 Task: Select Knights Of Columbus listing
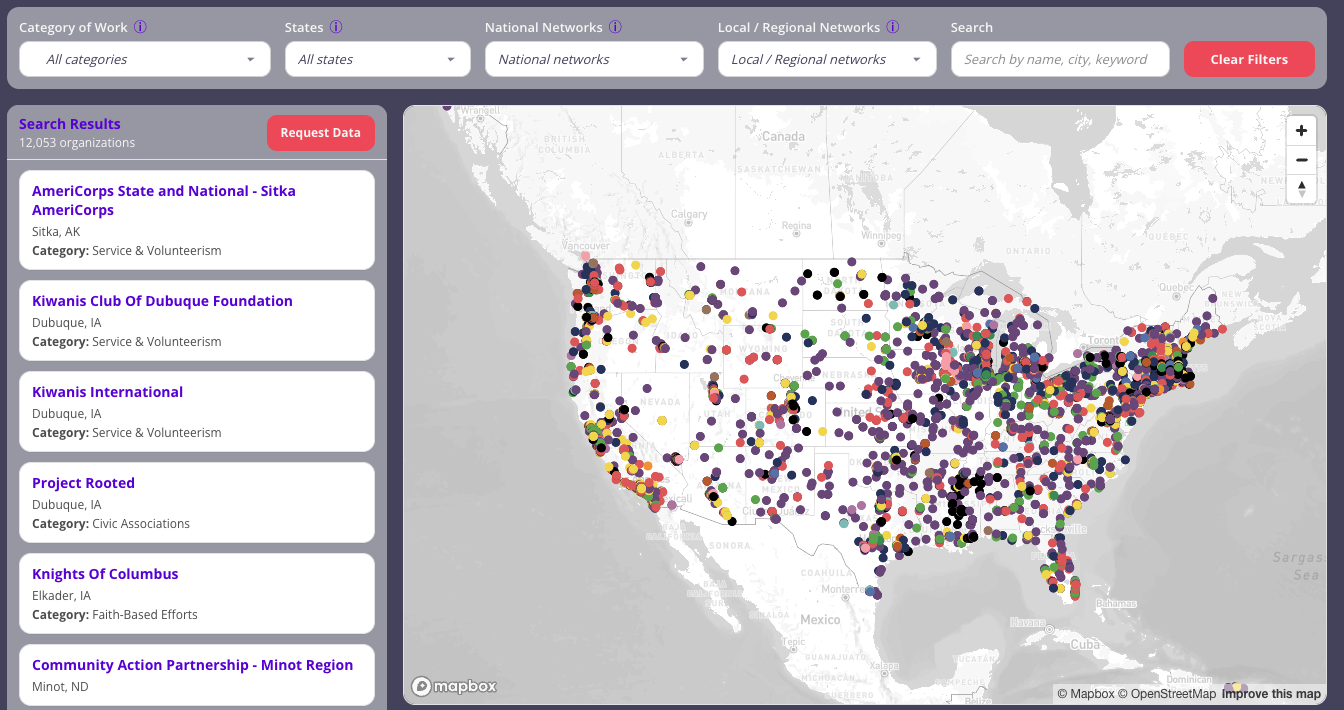[x=105, y=574]
